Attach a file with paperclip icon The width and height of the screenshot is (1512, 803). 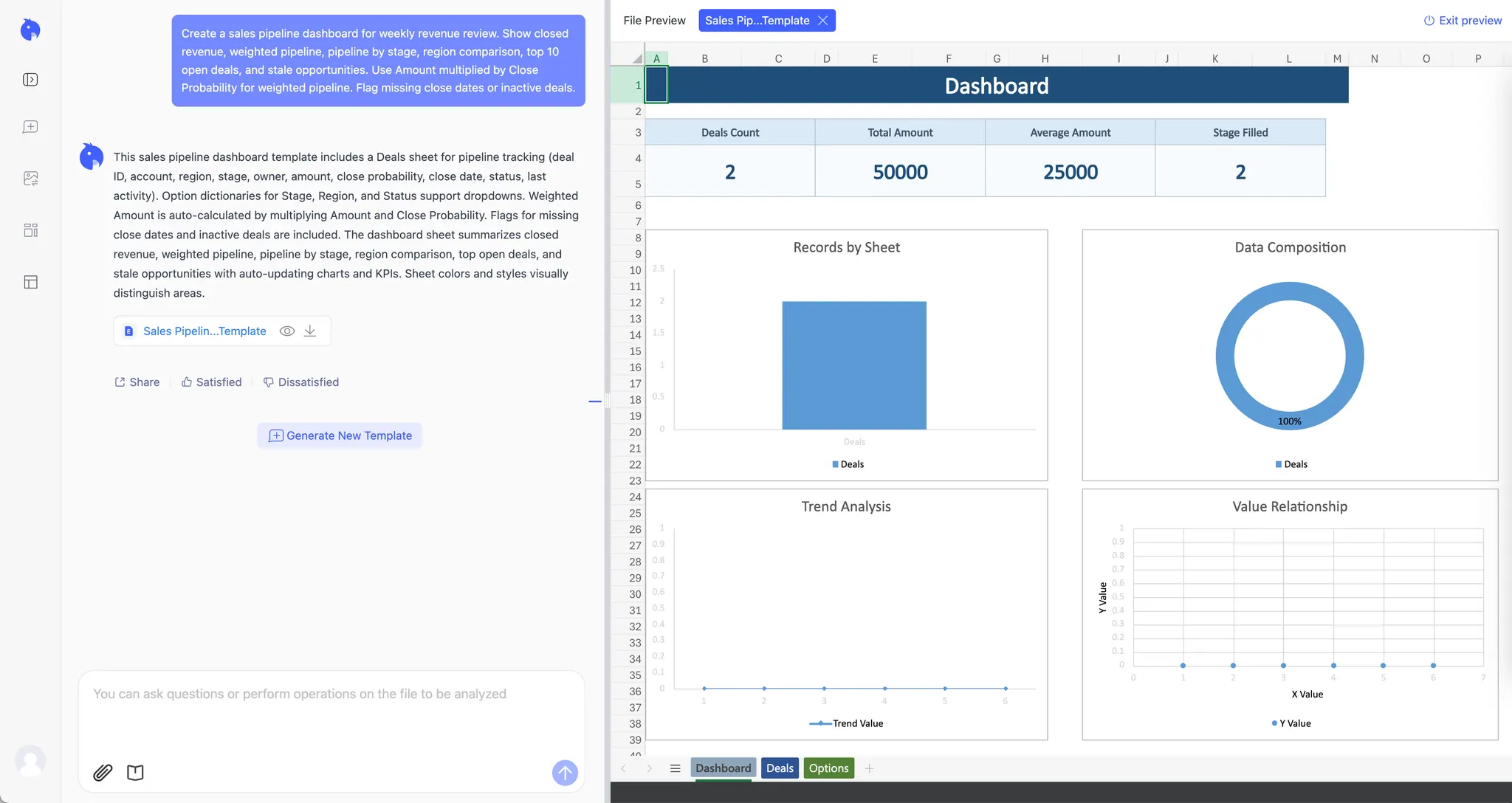click(103, 773)
